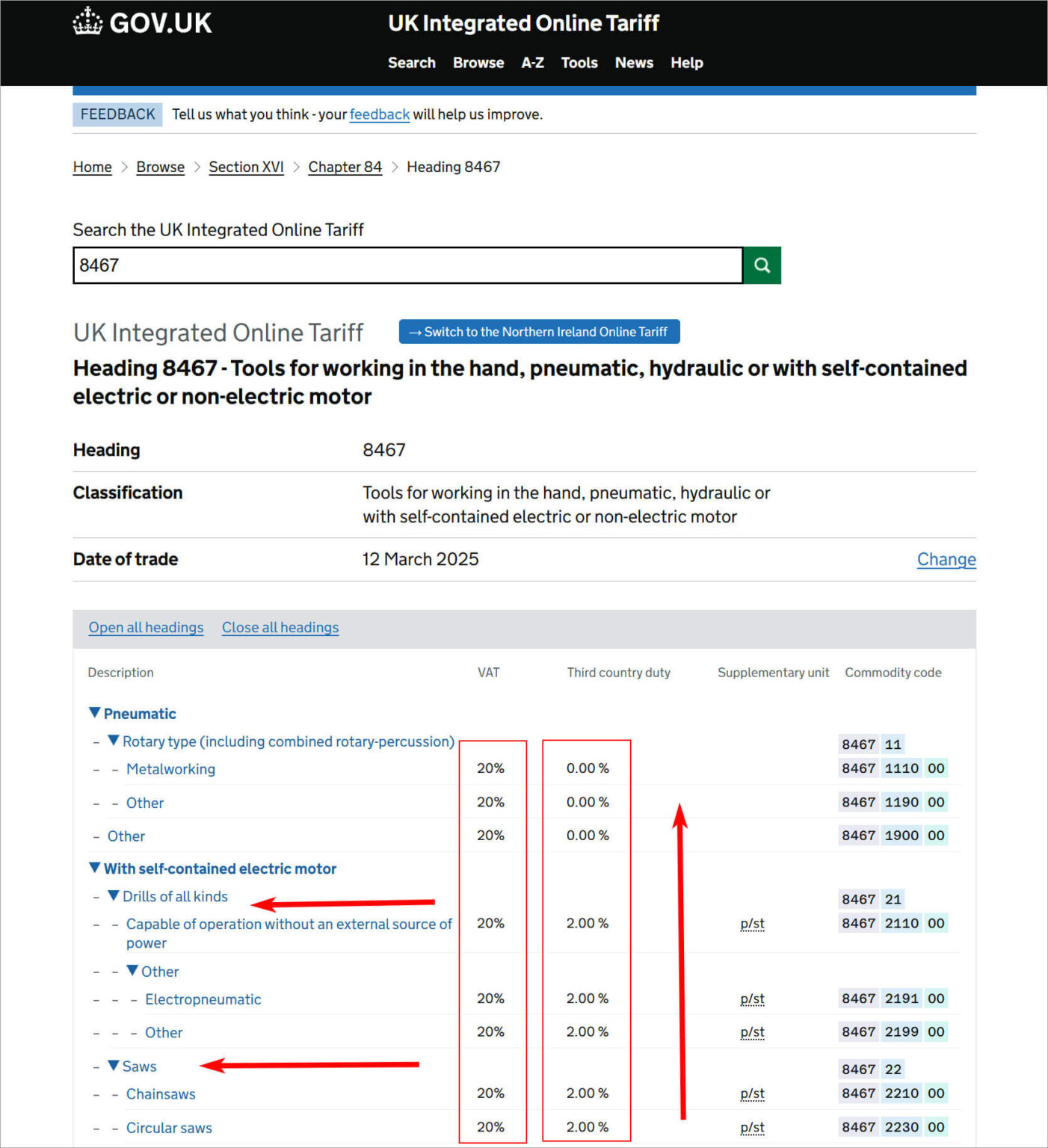Screen dimensions: 1048x1148
Task: Open the A-Z menu item
Action: point(532,63)
